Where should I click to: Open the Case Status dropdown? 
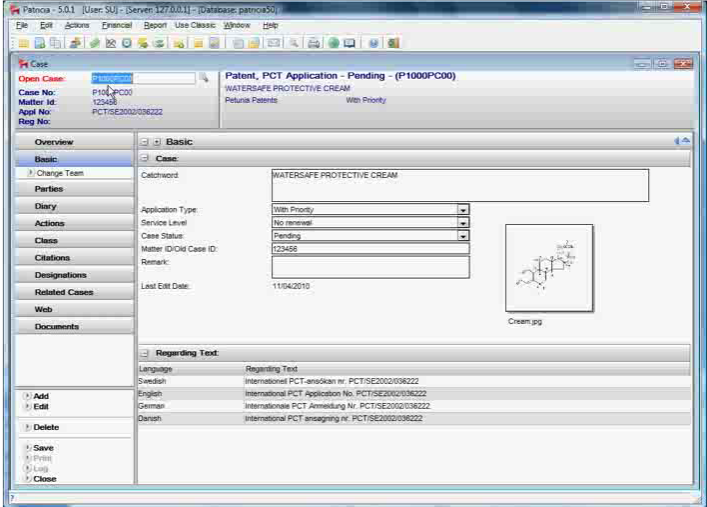[x=463, y=236]
